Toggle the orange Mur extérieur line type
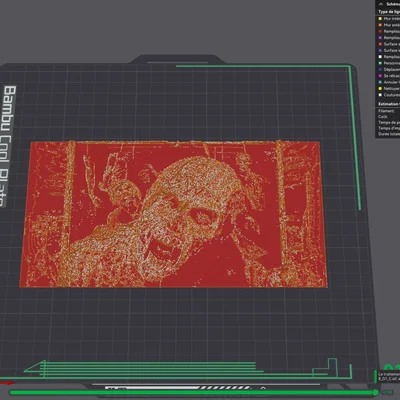The height and width of the screenshot is (400, 400). 389,25
